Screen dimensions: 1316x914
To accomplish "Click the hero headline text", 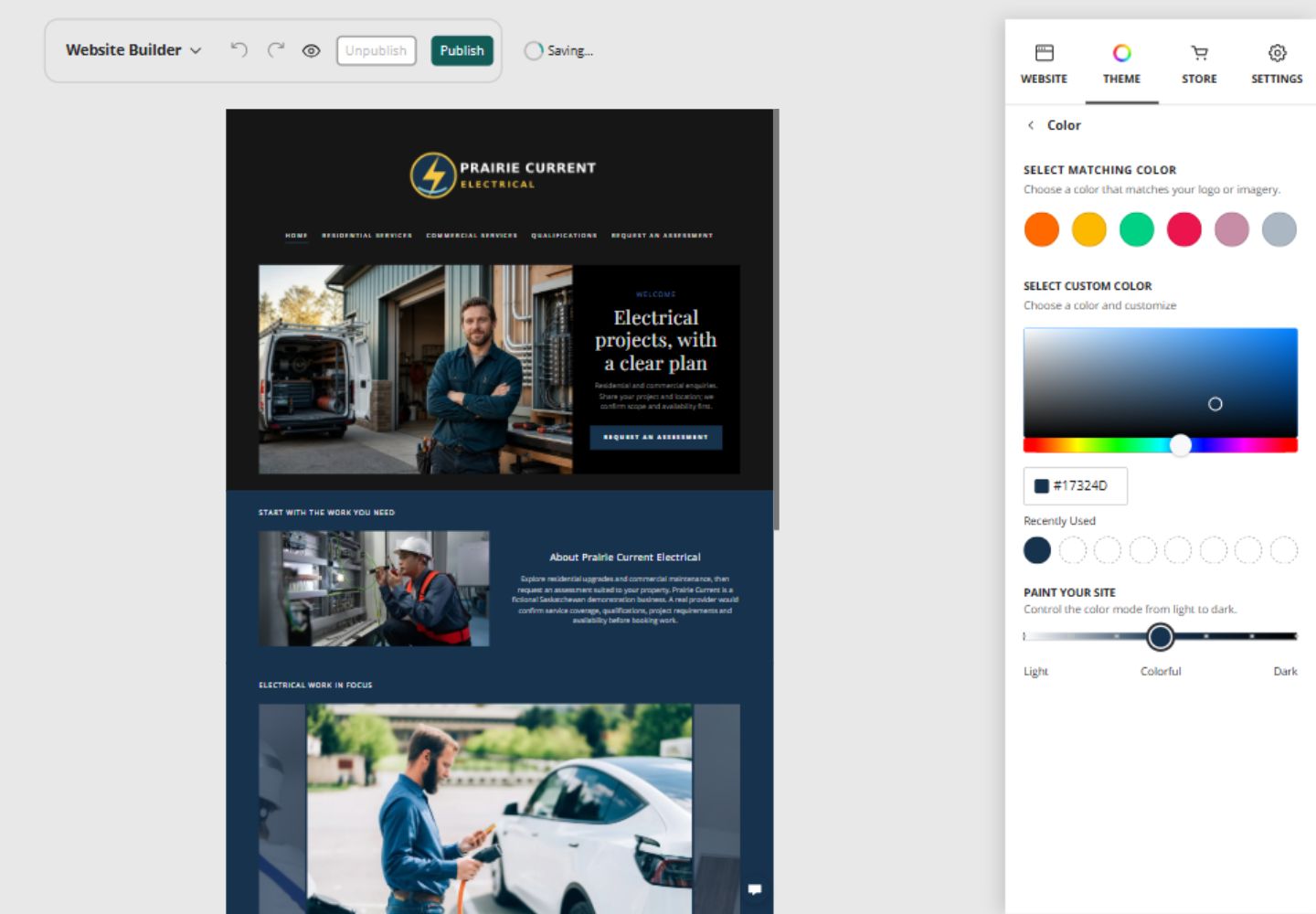I will click(656, 340).
